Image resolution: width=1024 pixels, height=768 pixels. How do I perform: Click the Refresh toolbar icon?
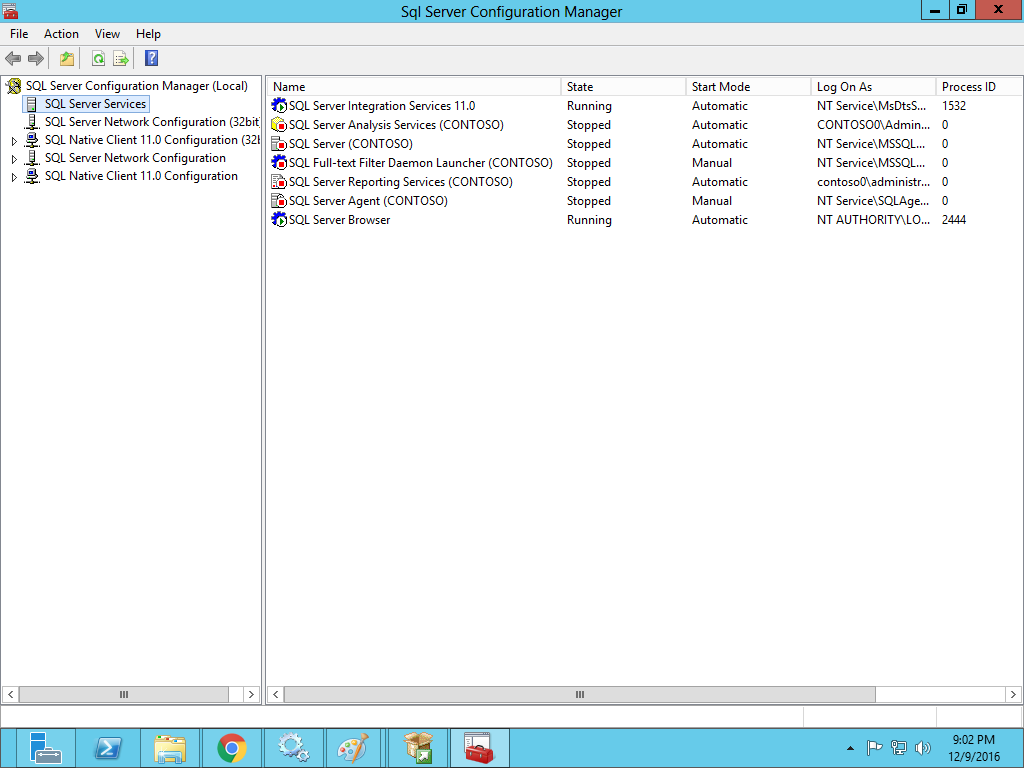point(98,59)
